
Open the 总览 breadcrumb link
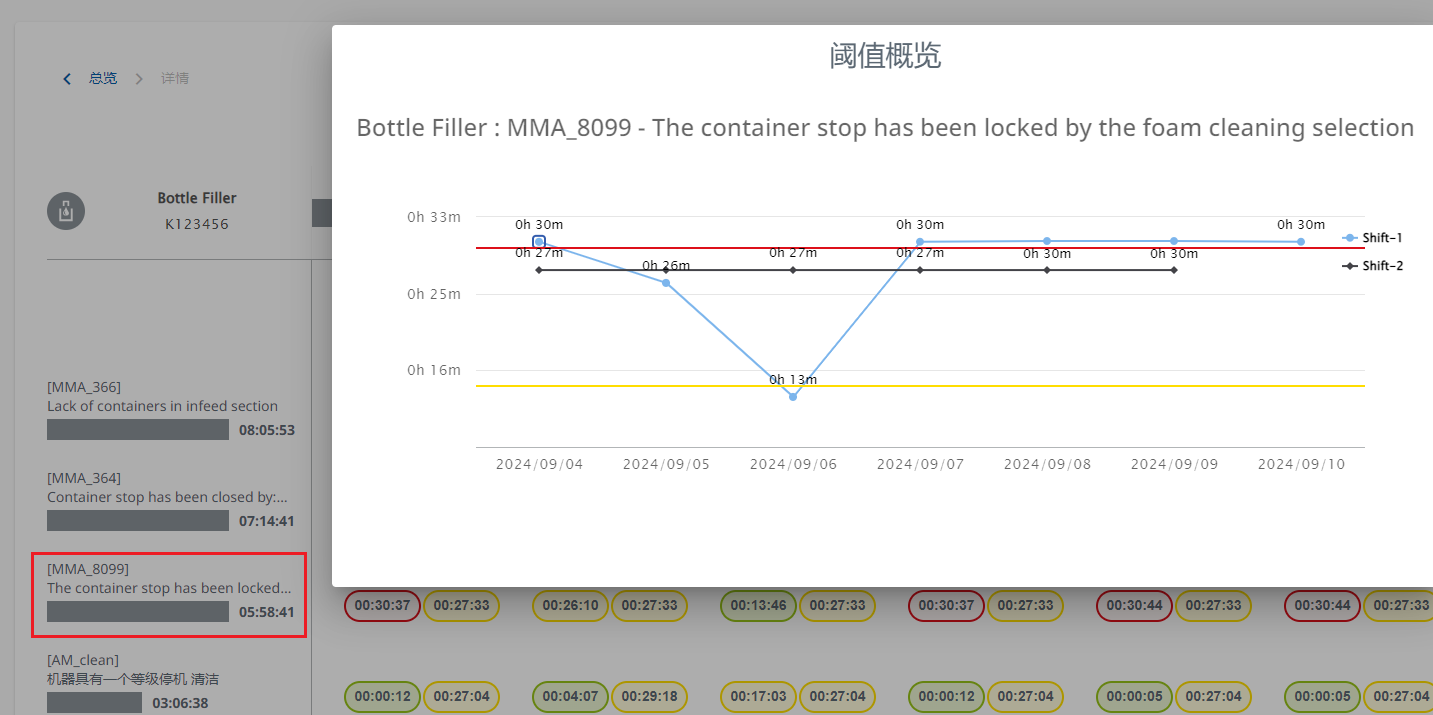103,78
